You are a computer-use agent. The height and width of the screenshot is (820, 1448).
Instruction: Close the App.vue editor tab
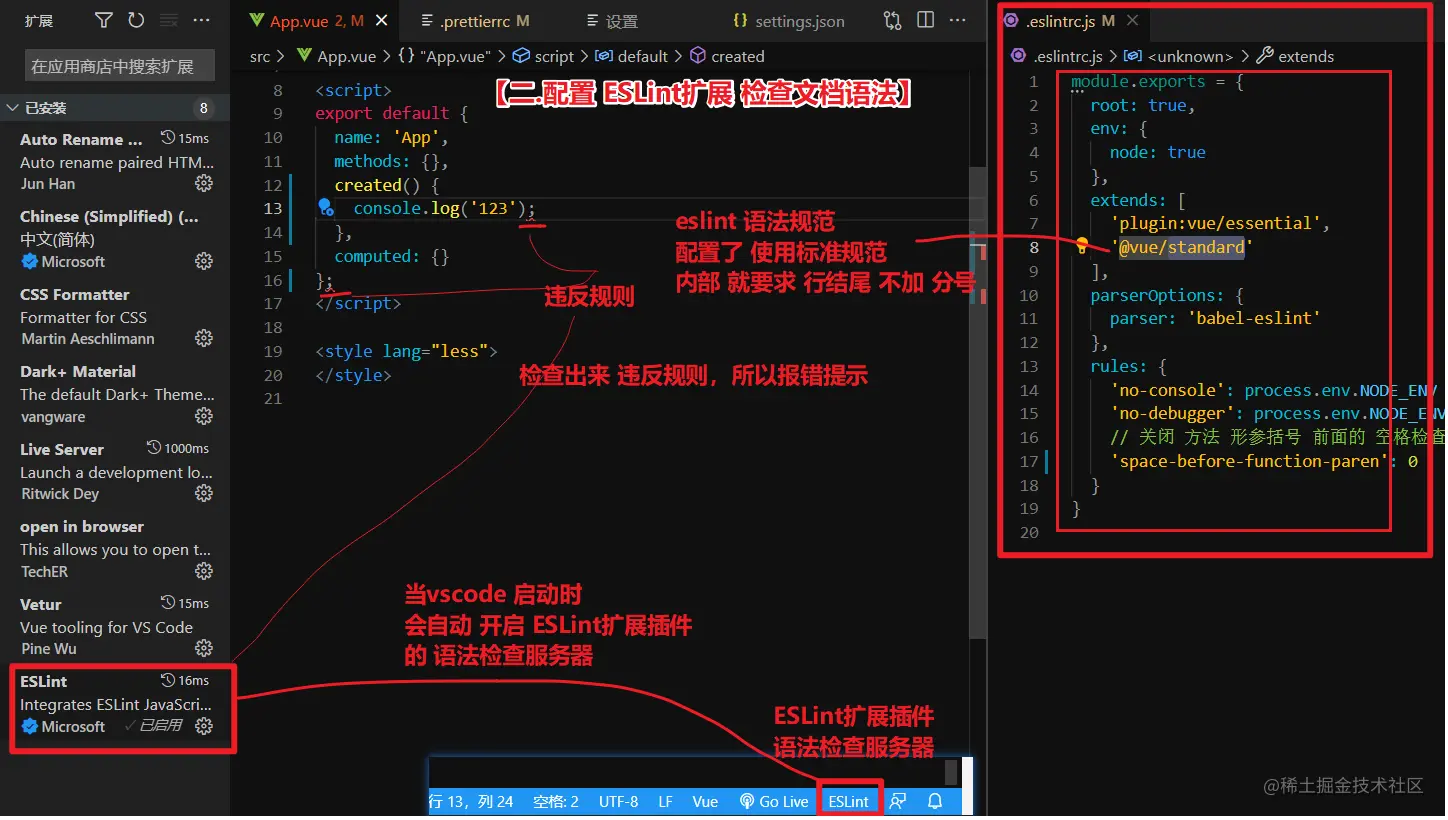tap(380, 21)
